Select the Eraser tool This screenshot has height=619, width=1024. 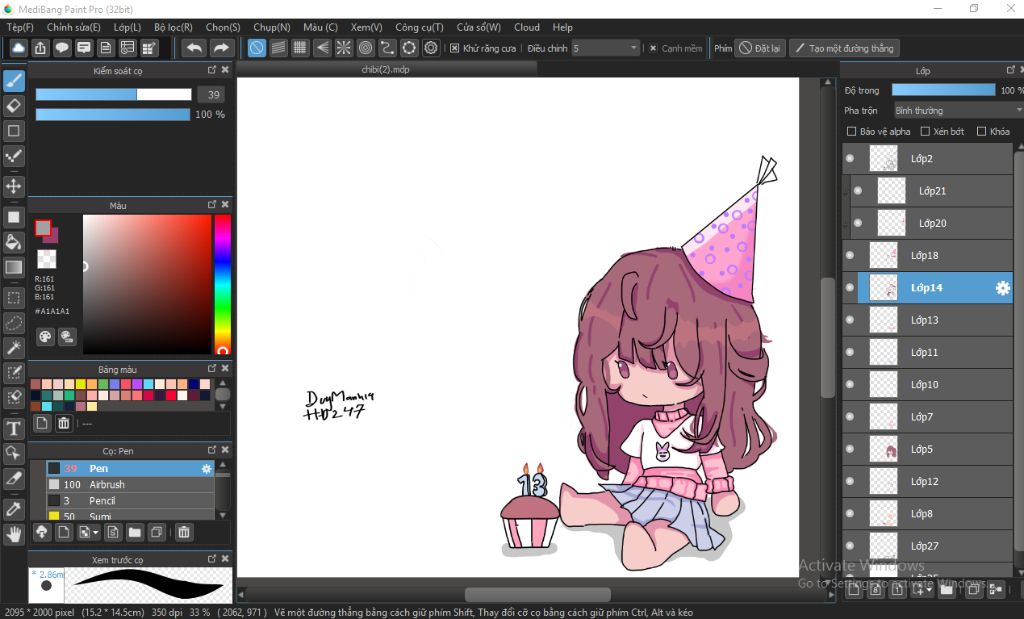point(14,105)
